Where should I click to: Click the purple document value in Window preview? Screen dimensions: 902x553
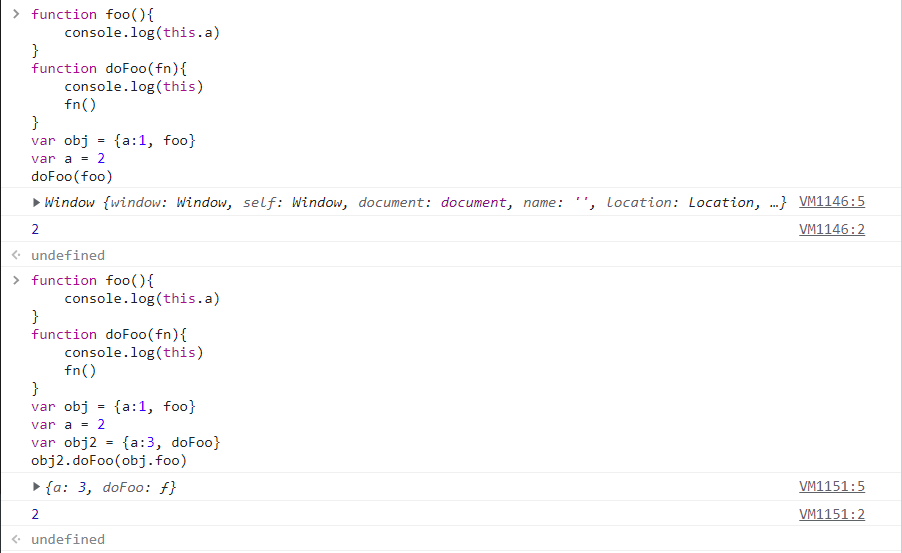(x=474, y=203)
